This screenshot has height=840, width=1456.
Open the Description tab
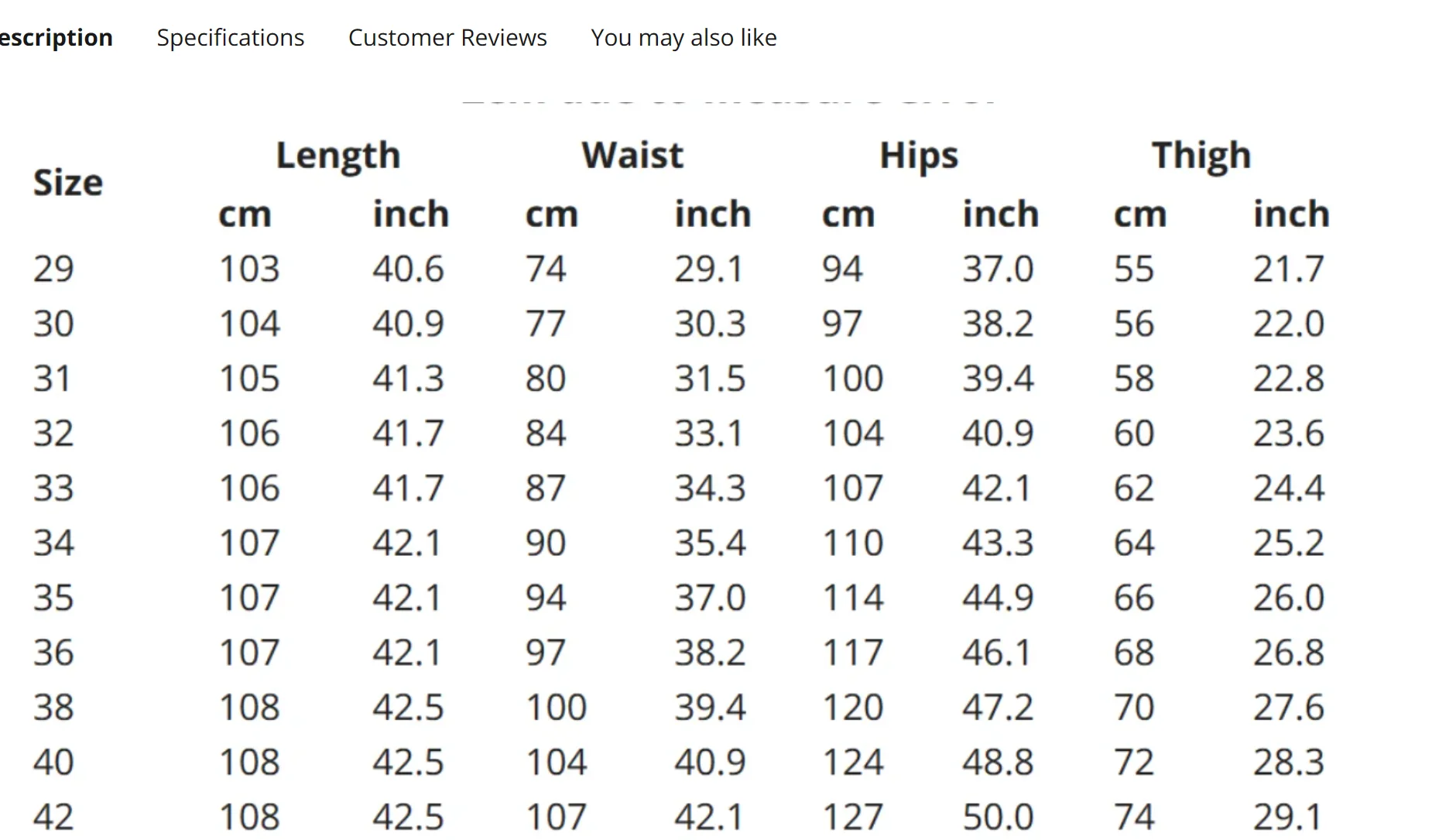56,37
